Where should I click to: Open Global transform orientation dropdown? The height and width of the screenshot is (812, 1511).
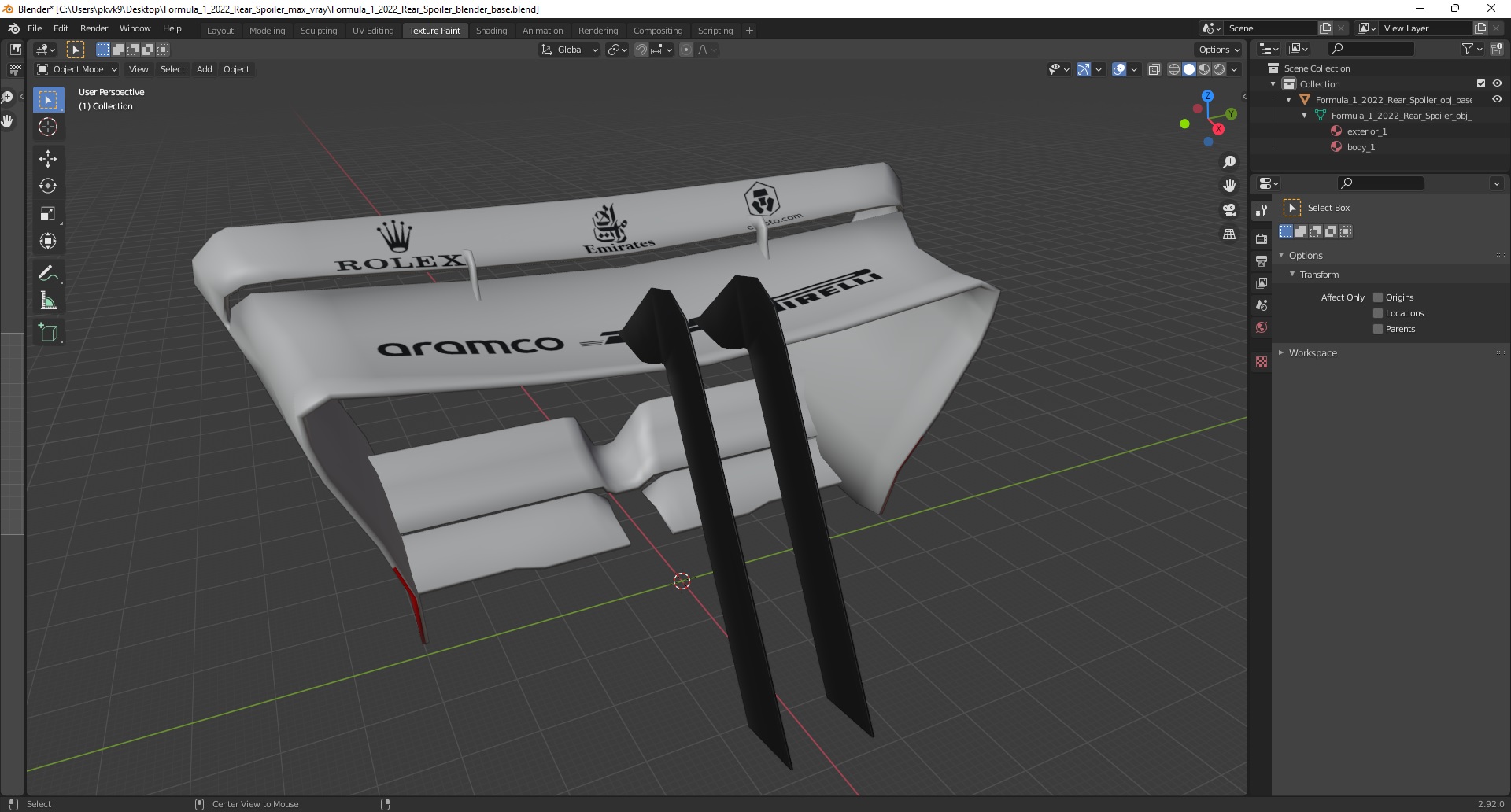(x=569, y=50)
